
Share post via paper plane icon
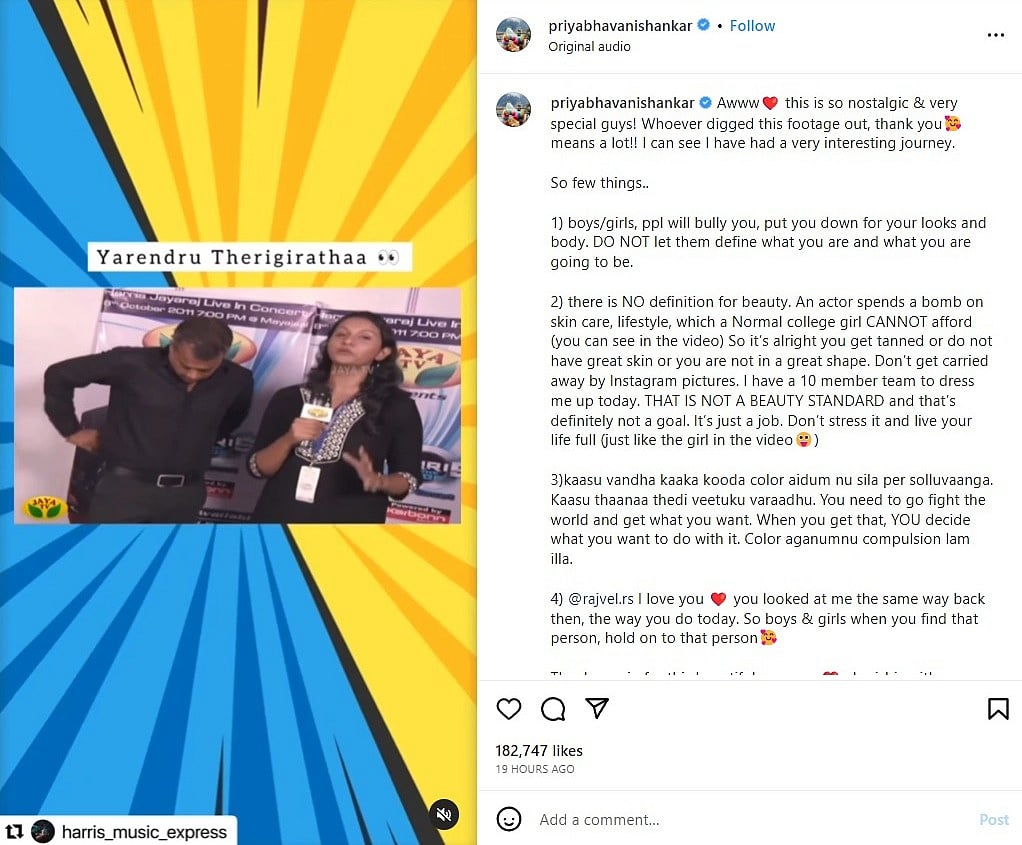[x=597, y=708]
